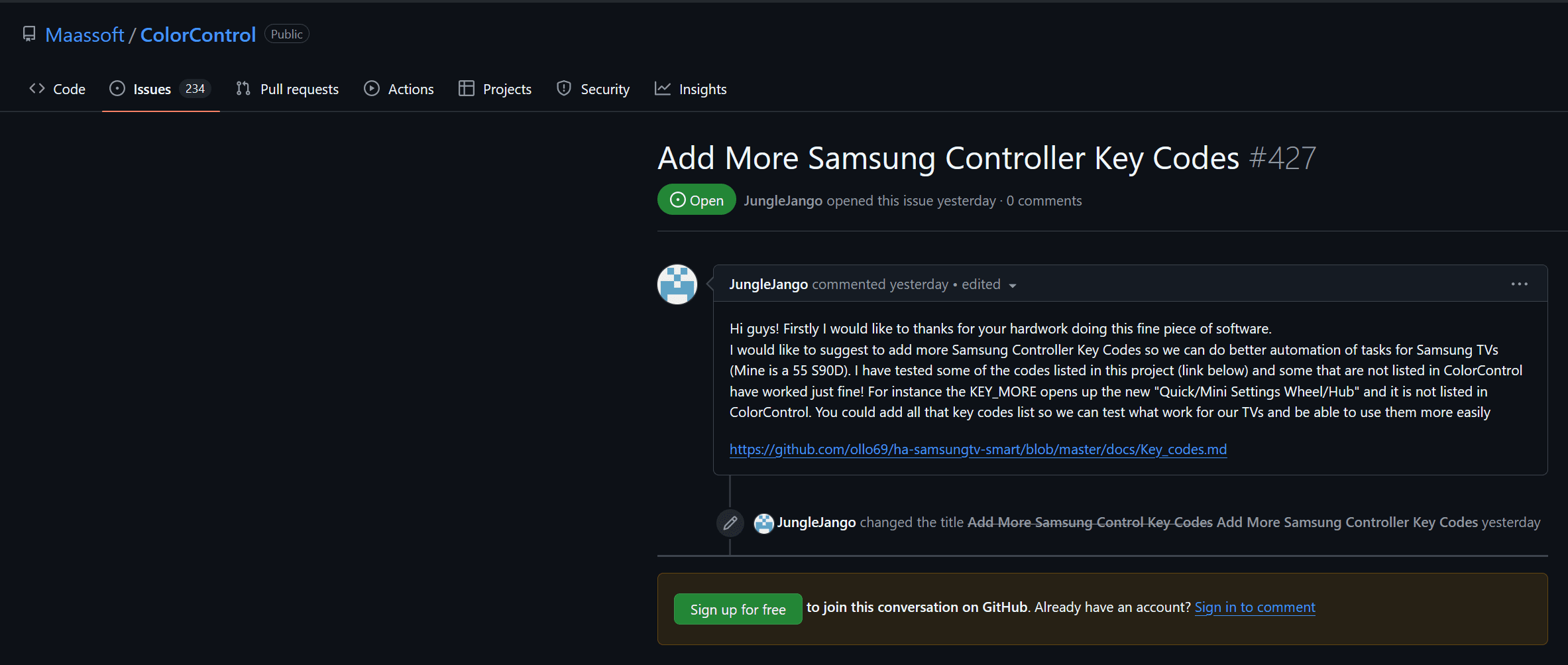
Task: Open the ha-samsungtv-smart Key_codes.md link
Action: coord(978,450)
